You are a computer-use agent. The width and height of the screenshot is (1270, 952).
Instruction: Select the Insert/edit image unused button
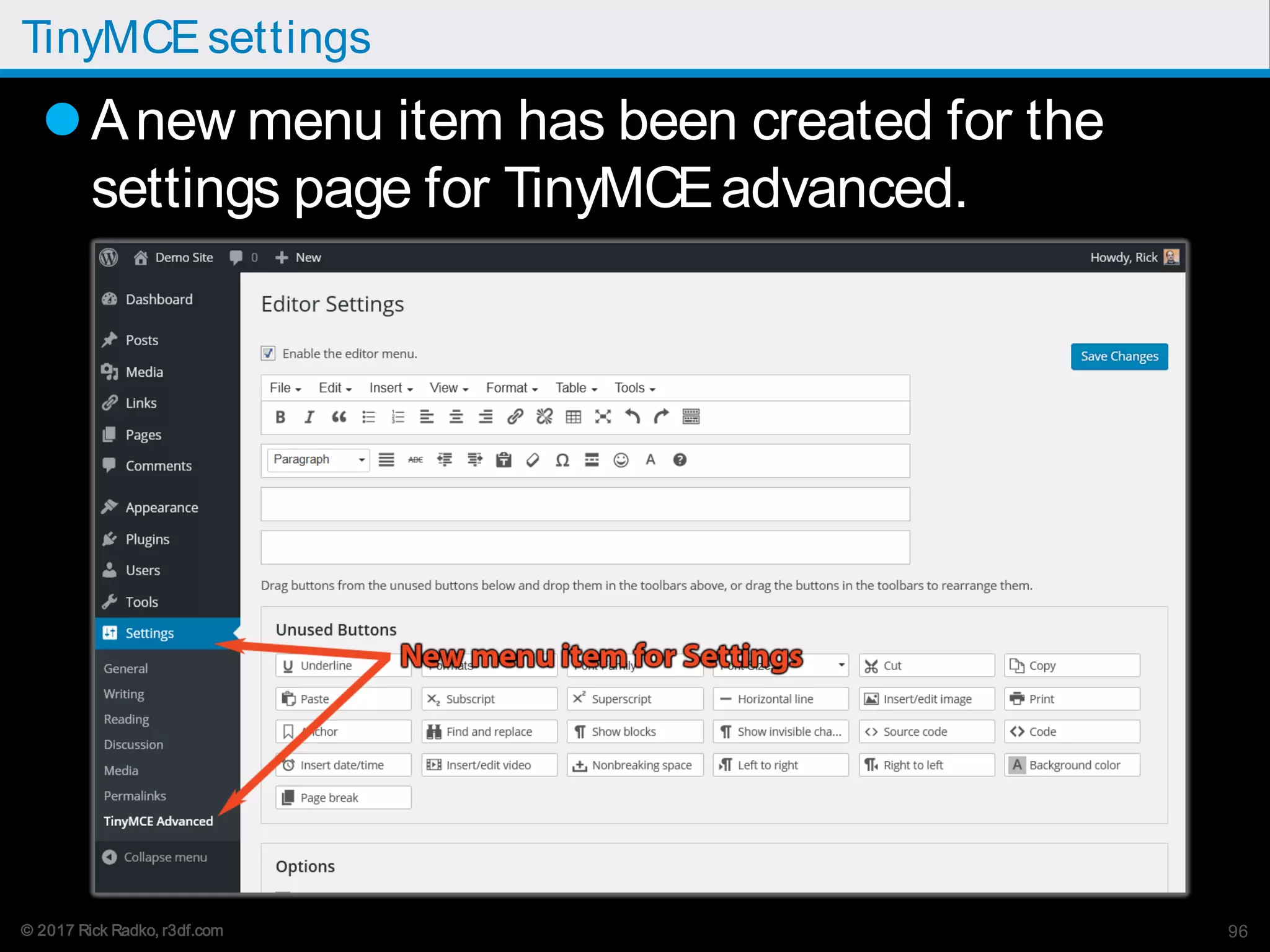click(x=926, y=699)
